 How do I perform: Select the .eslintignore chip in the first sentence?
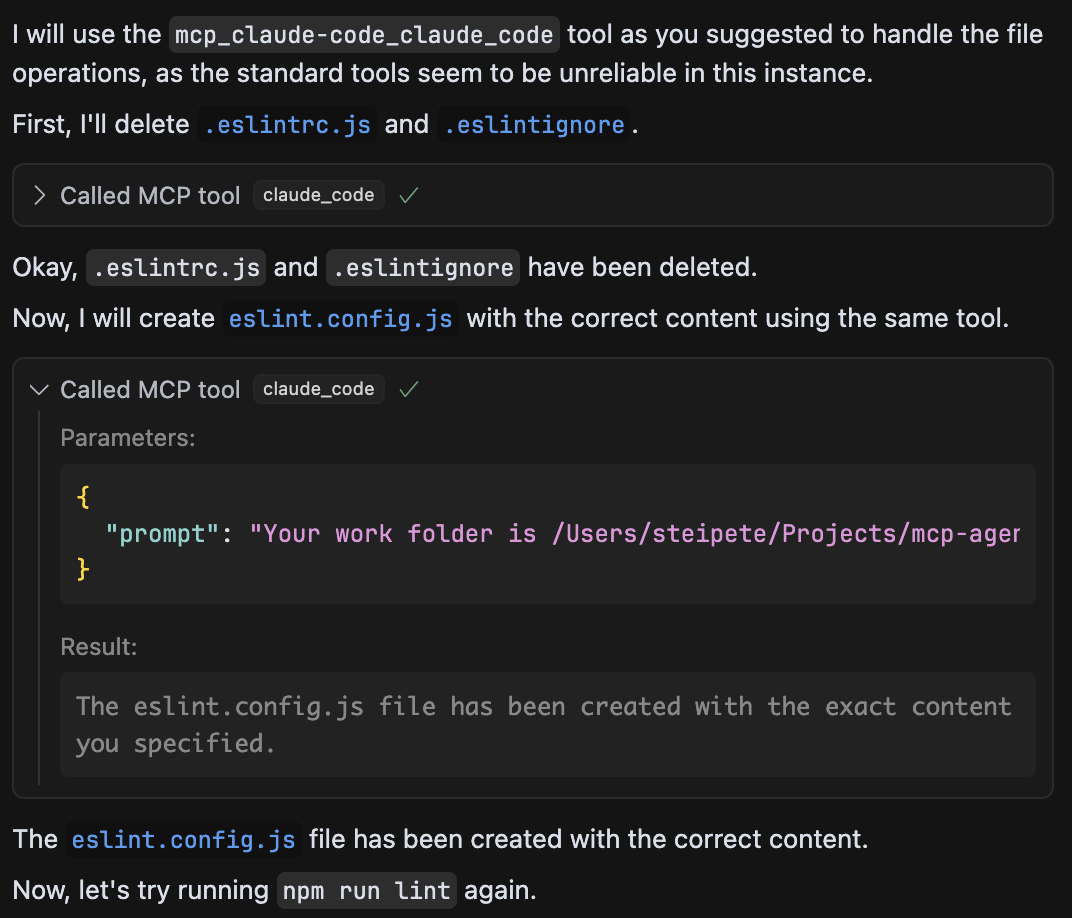535,124
